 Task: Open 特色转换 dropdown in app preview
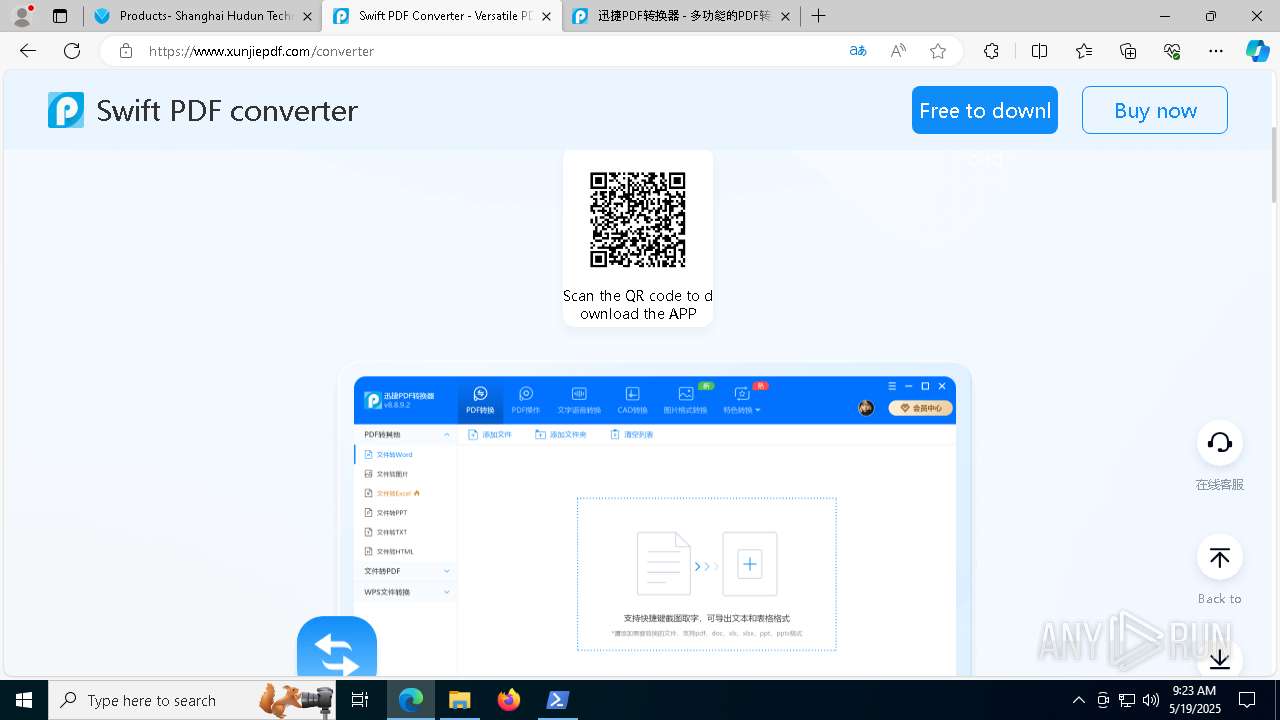coord(742,400)
